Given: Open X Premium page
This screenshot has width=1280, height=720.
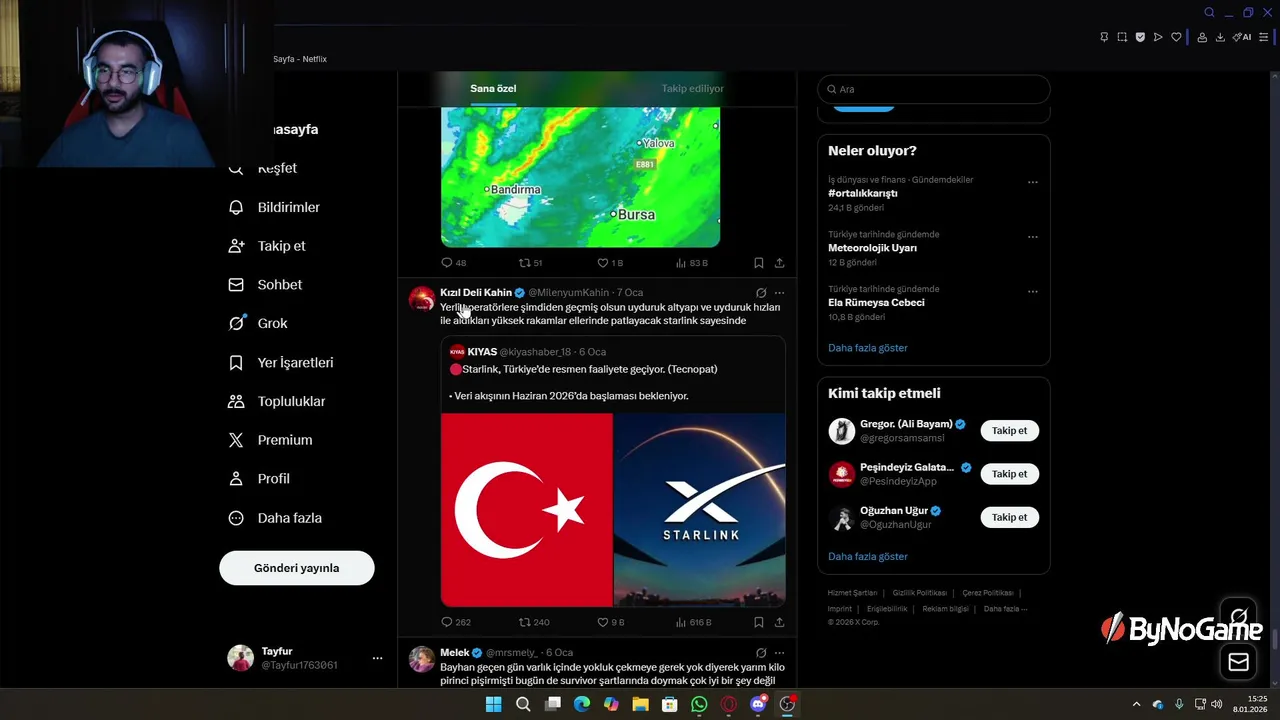Looking at the screenshot, I should (x=270, y=440).
